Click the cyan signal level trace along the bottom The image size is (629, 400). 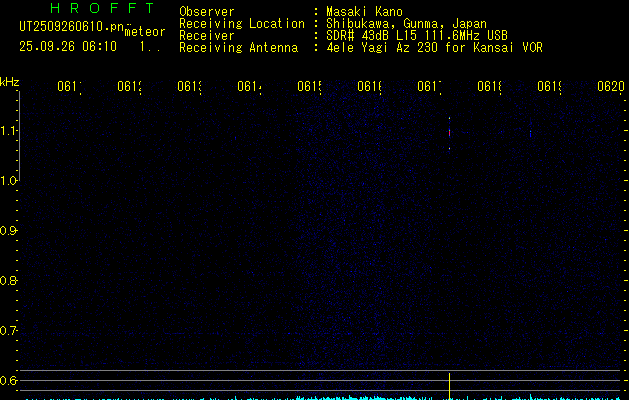[323, 398]
